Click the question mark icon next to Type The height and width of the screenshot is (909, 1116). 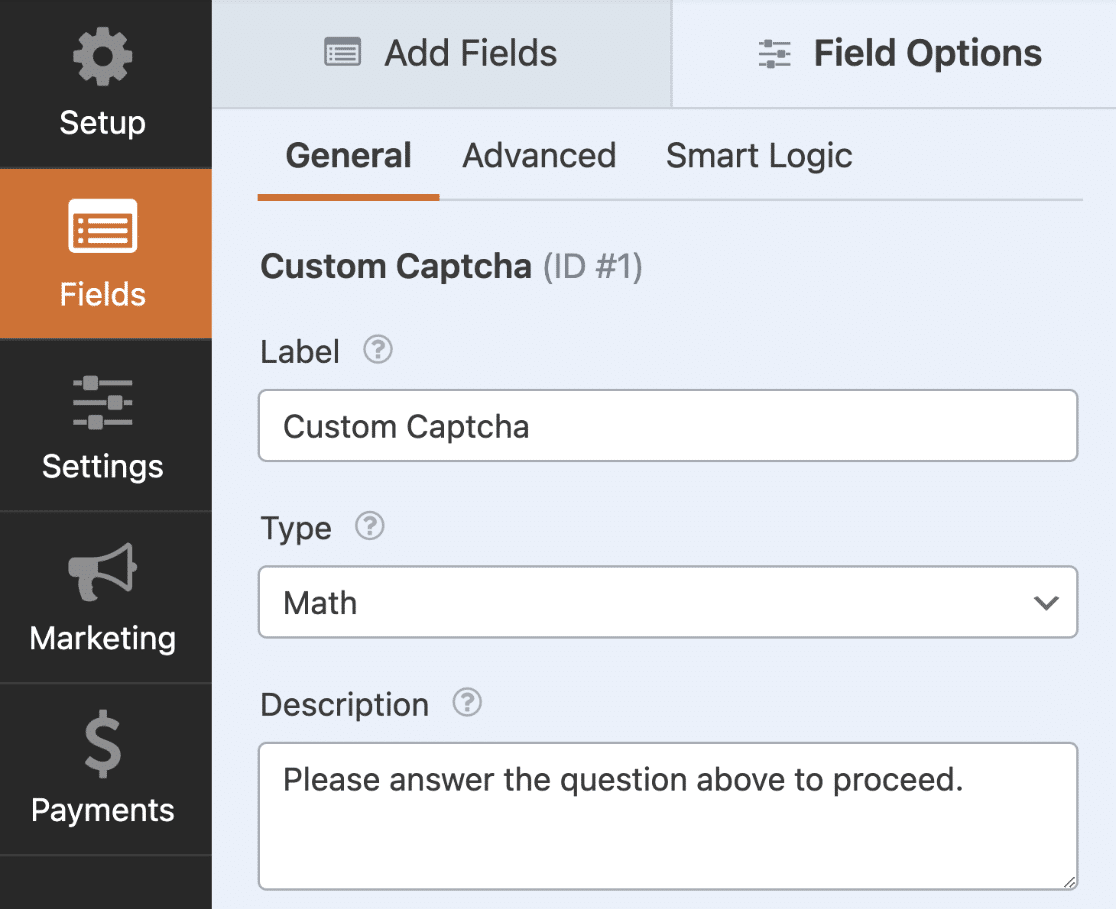[369, 526]
